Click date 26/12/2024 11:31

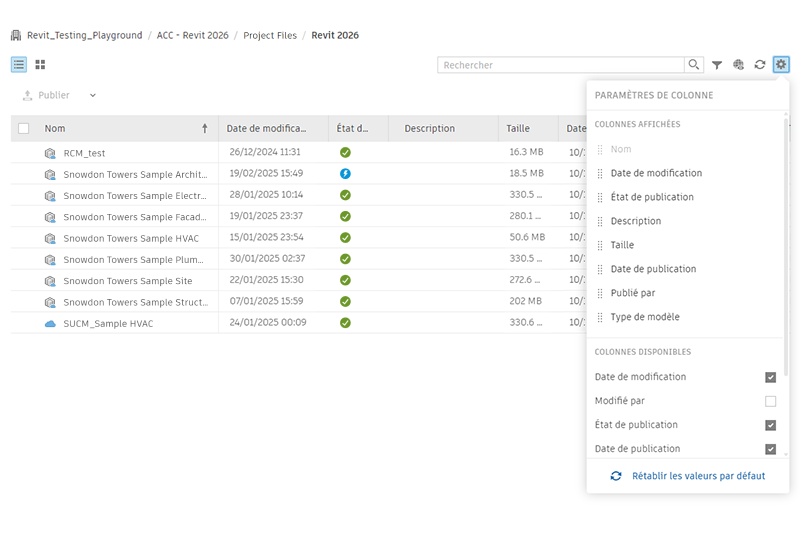pos(265,152)
